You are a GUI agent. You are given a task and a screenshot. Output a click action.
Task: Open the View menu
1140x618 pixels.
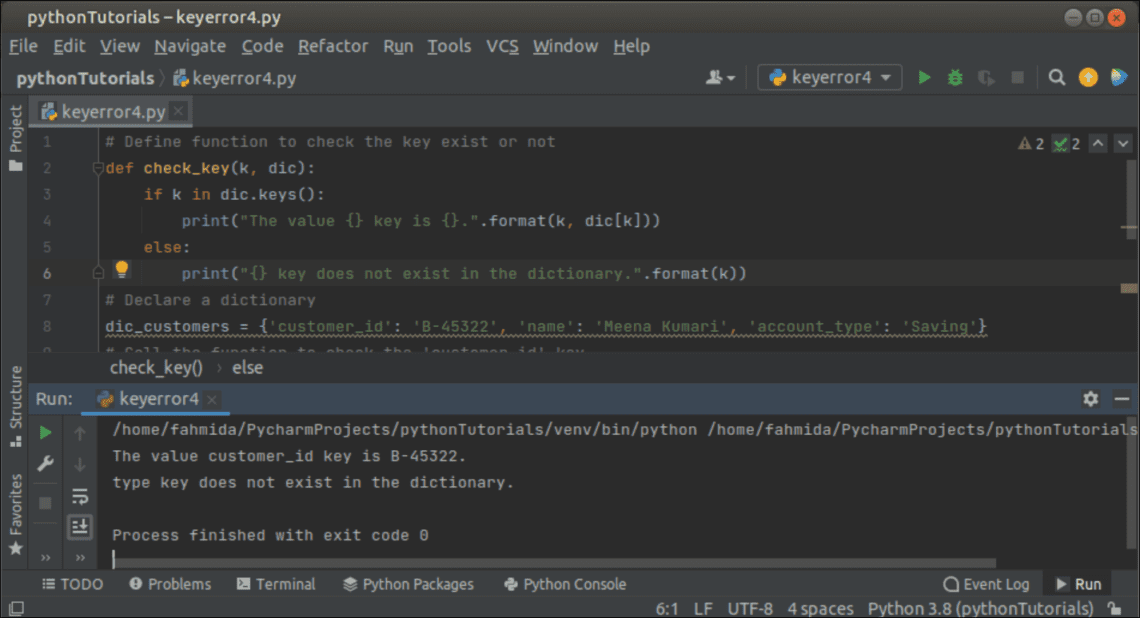[120, 46]
